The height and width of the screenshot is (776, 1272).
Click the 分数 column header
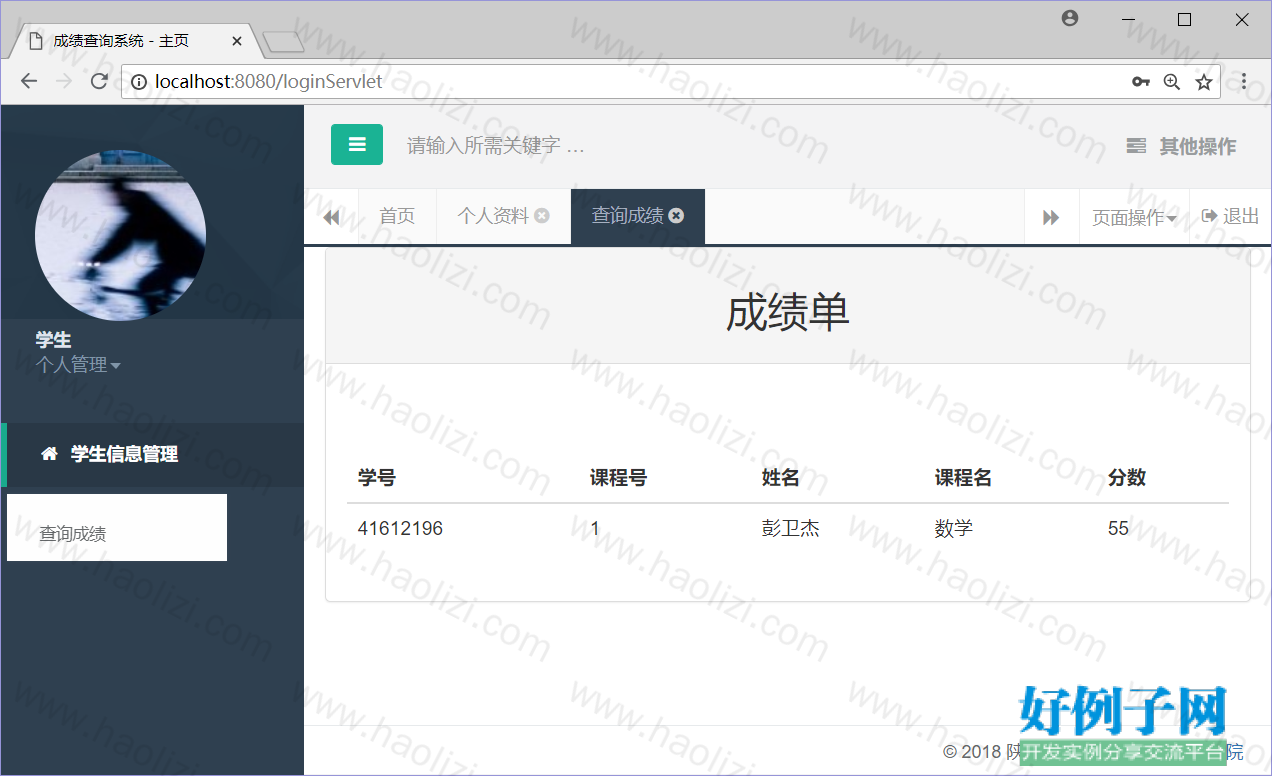pyautogui.click(x=1127, y=478)
